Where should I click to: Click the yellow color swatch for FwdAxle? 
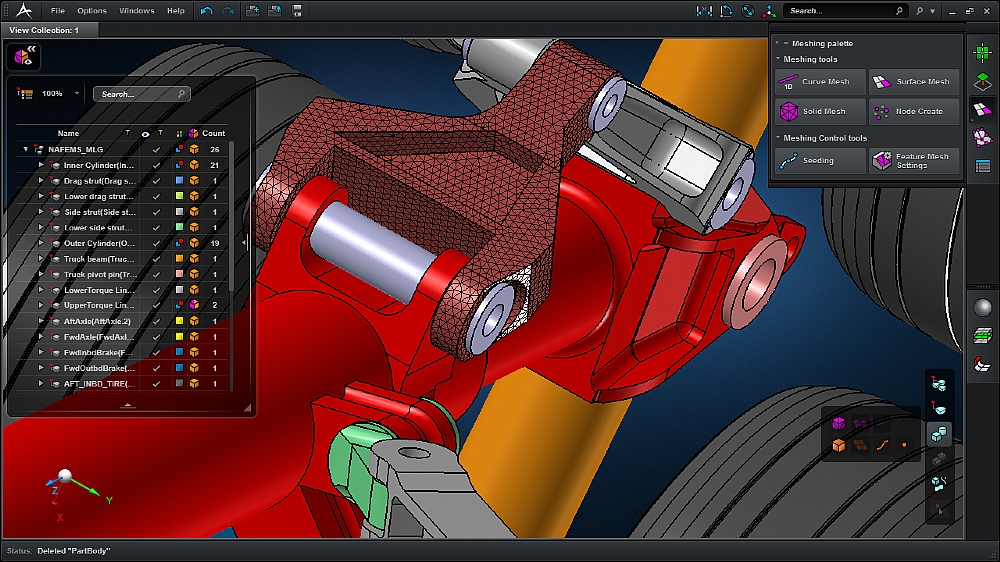point(179,337)
